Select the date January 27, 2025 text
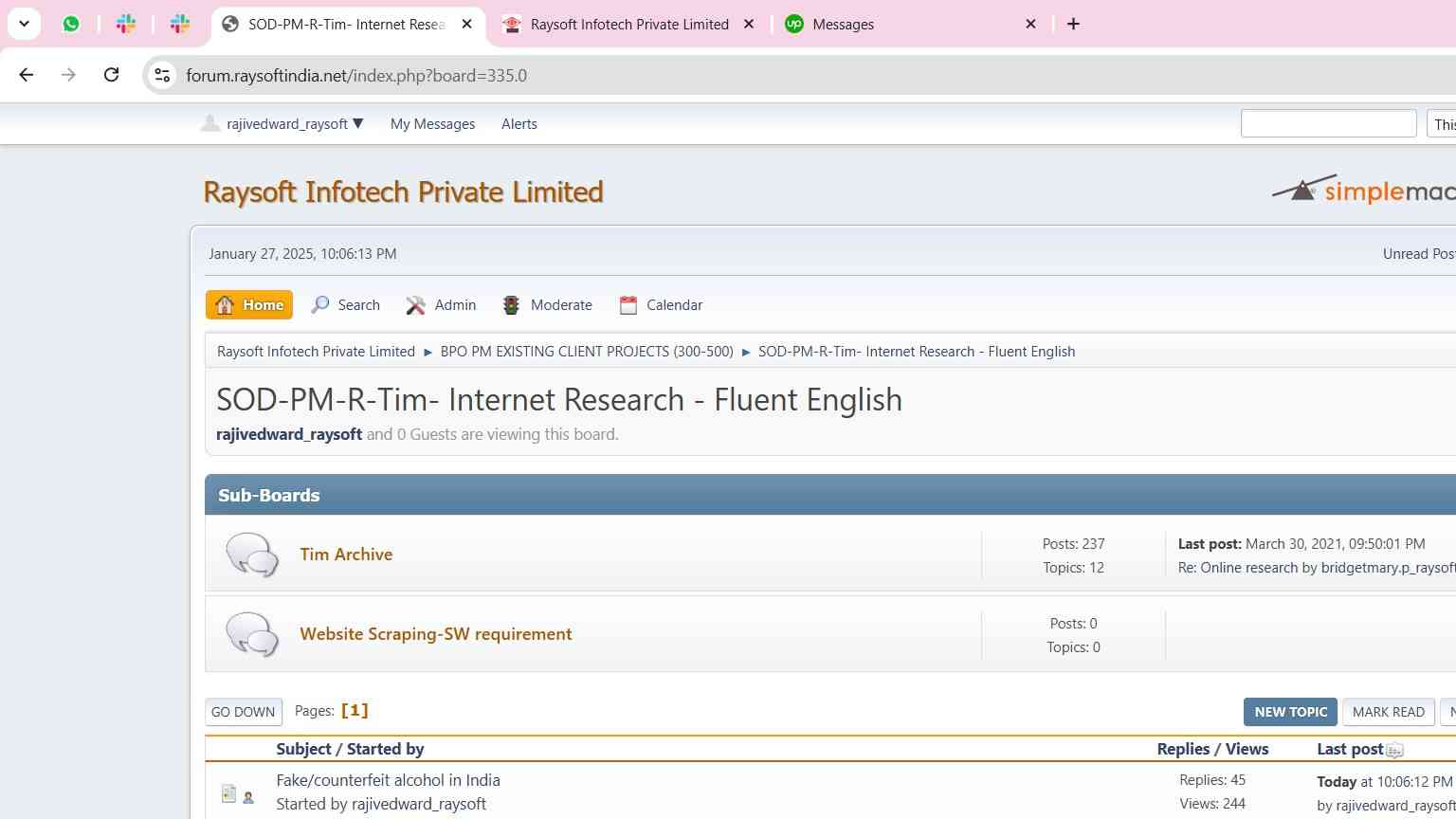Viewport: 1456px width, 819px height. click(263, 253)
